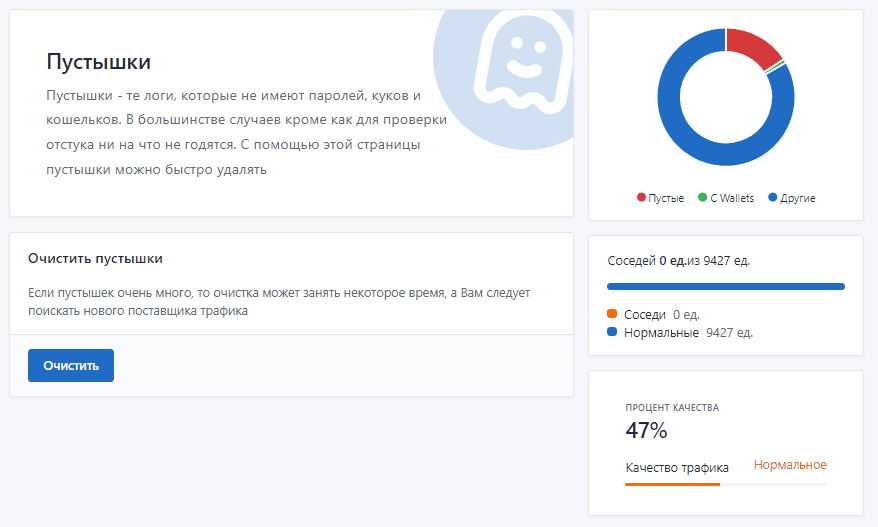Toggle the Другие legend label

(x=798, y=198)
